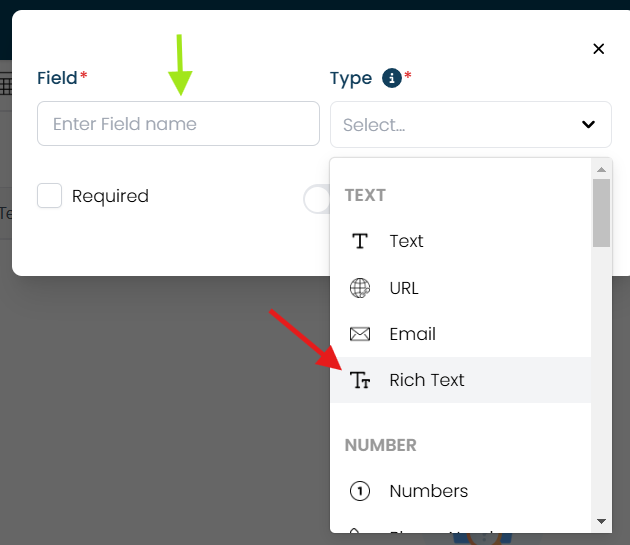Click the Email envelope icon

[x=360, y=334]
